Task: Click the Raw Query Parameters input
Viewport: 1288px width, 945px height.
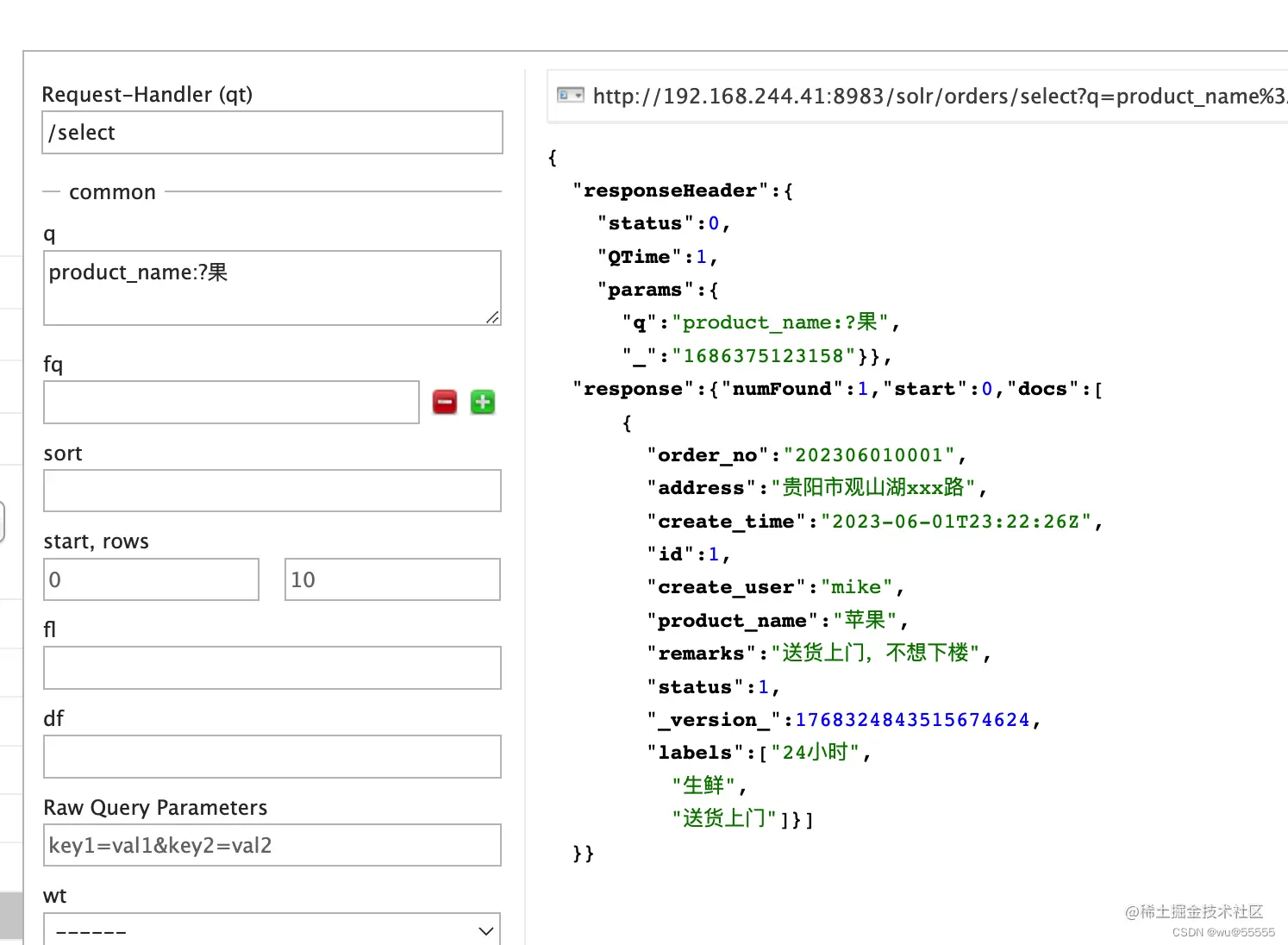Action: (x=272, y=845)
